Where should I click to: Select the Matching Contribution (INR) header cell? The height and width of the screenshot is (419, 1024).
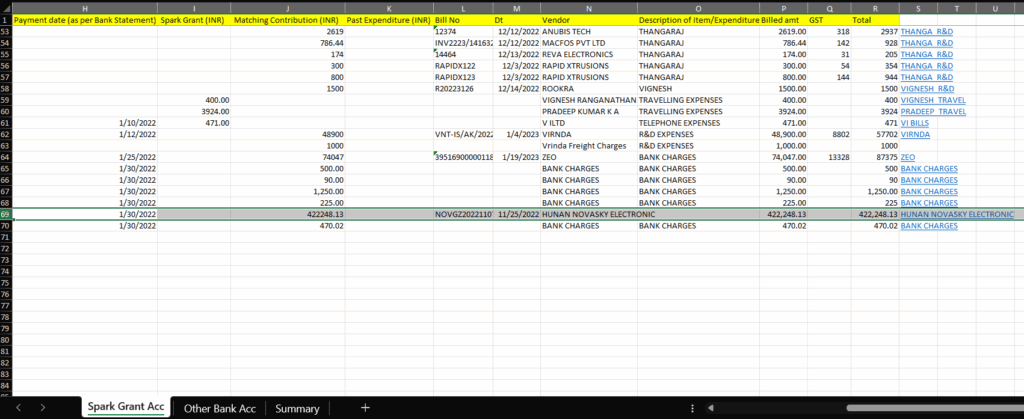click(287, 20)
